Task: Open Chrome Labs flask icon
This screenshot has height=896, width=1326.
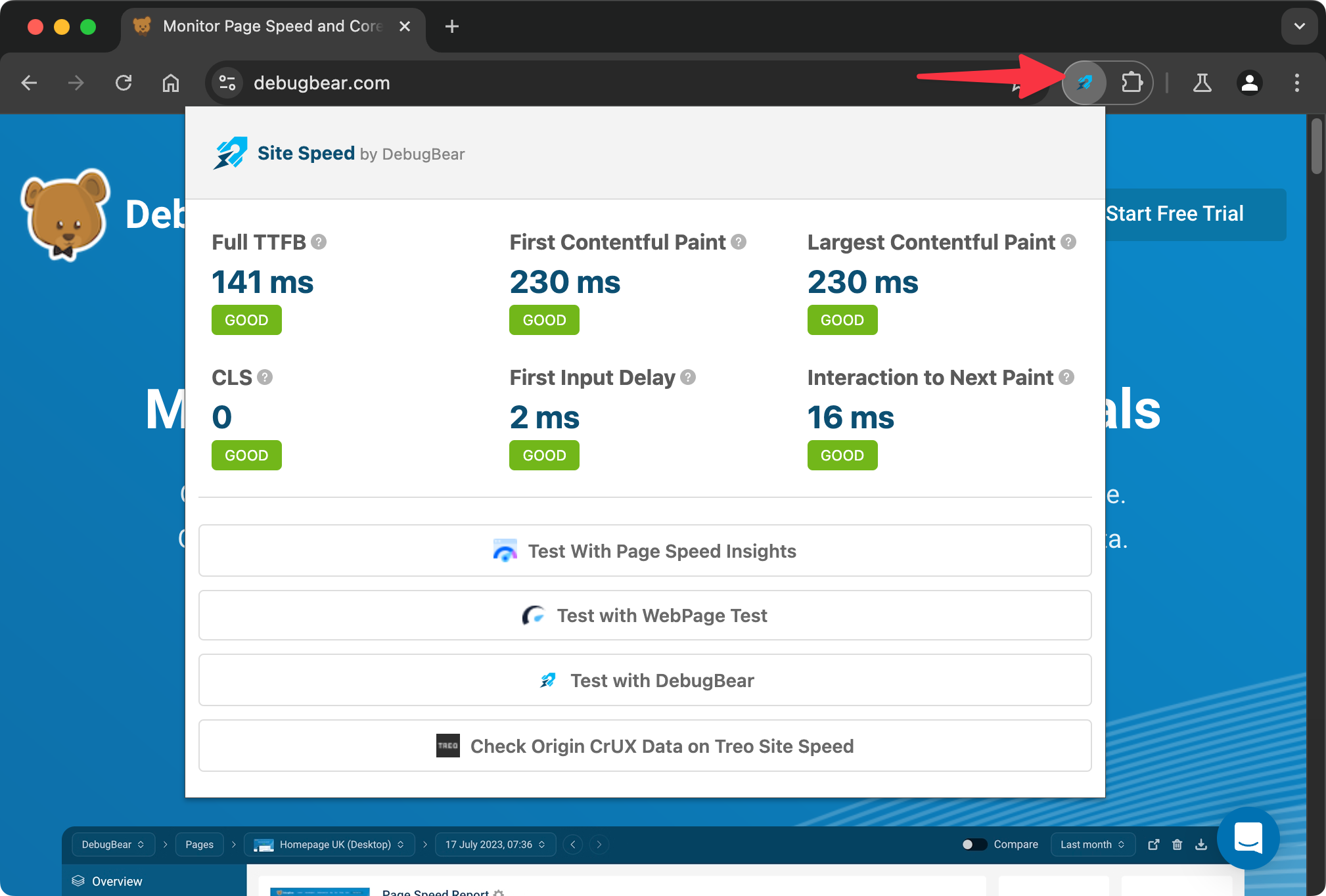Action: point(1202,83)
